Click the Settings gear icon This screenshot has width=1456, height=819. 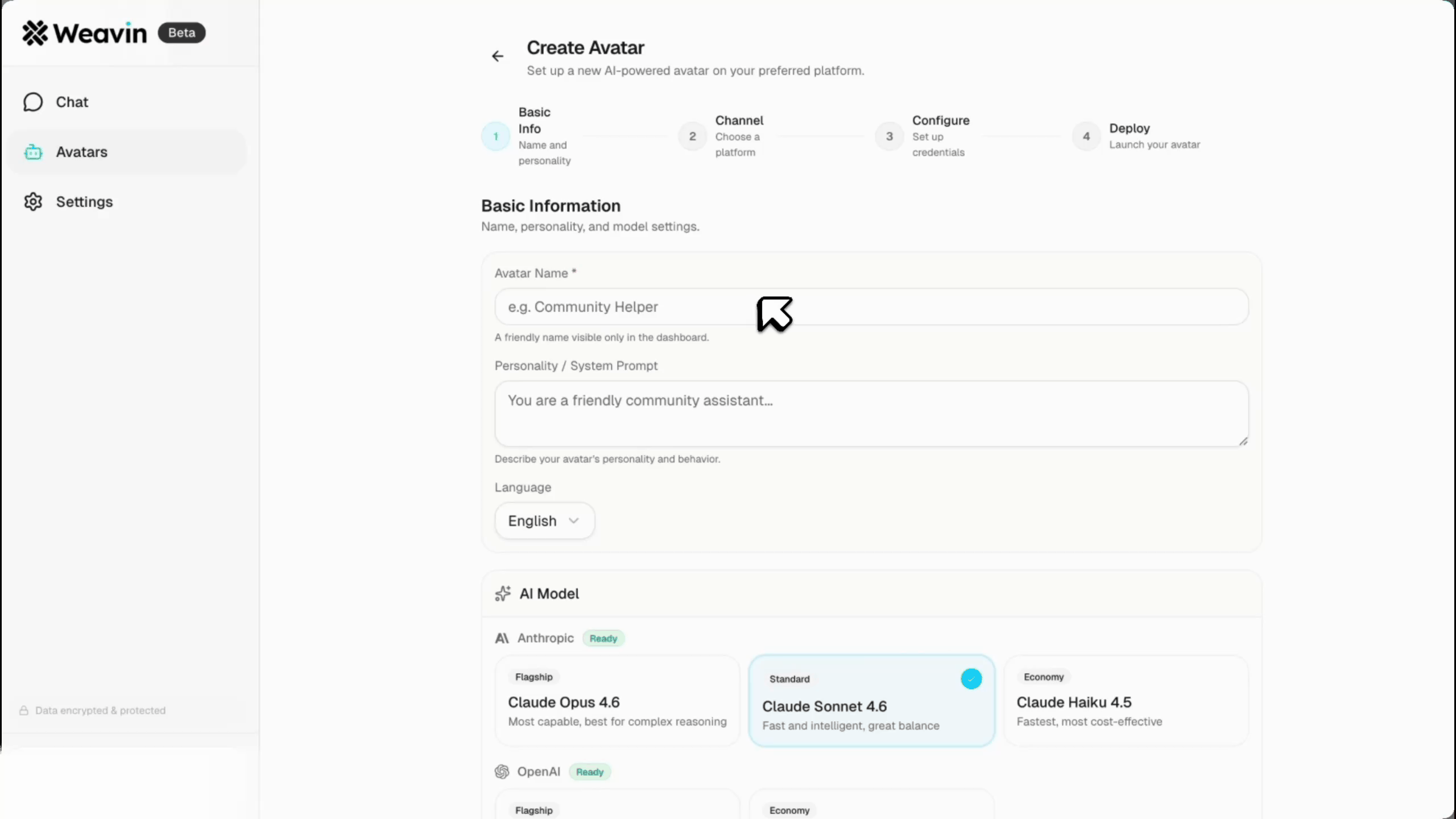(x=33, y=202)
